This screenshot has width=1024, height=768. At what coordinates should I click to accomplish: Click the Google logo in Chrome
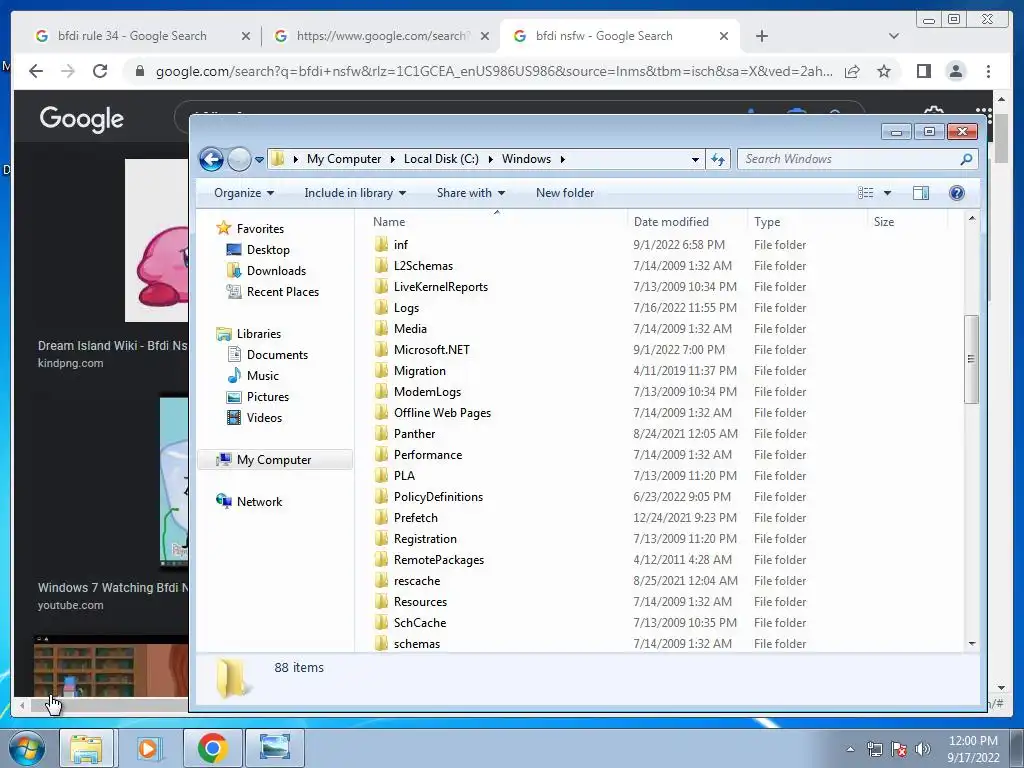[82, 118]
